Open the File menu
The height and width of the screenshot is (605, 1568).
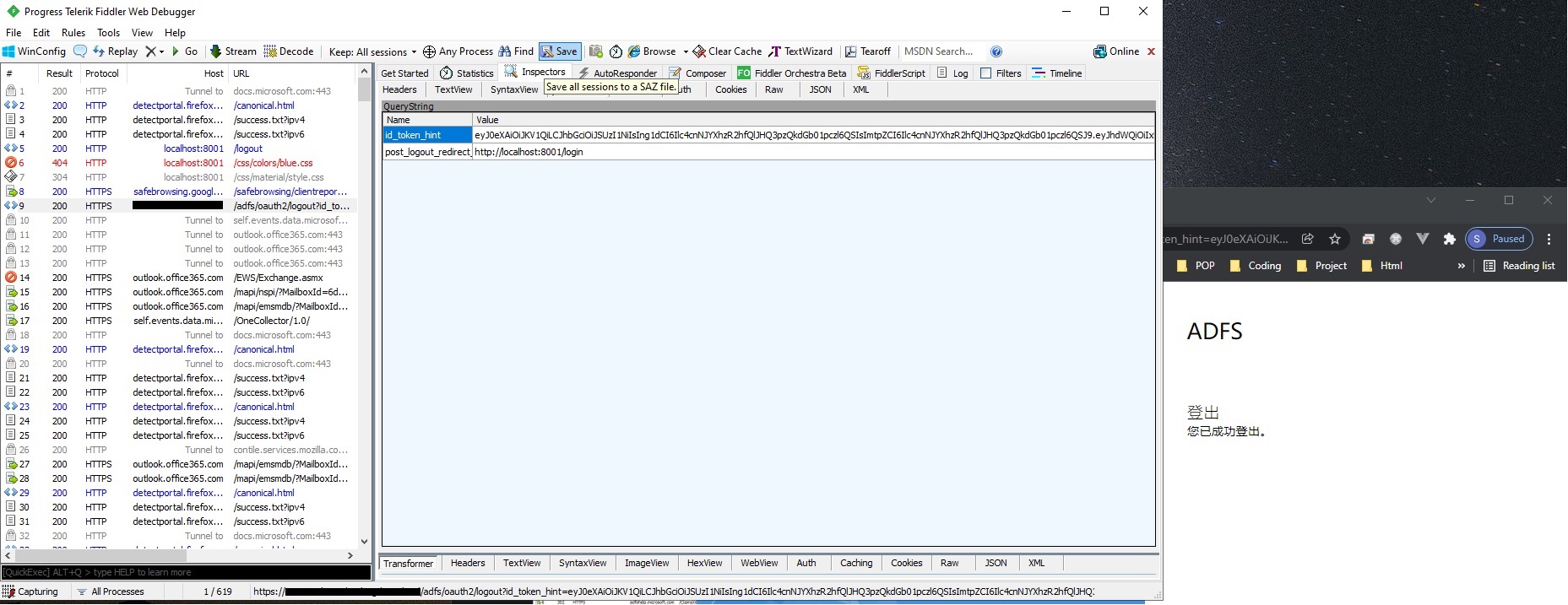click(x=14, y=33)
